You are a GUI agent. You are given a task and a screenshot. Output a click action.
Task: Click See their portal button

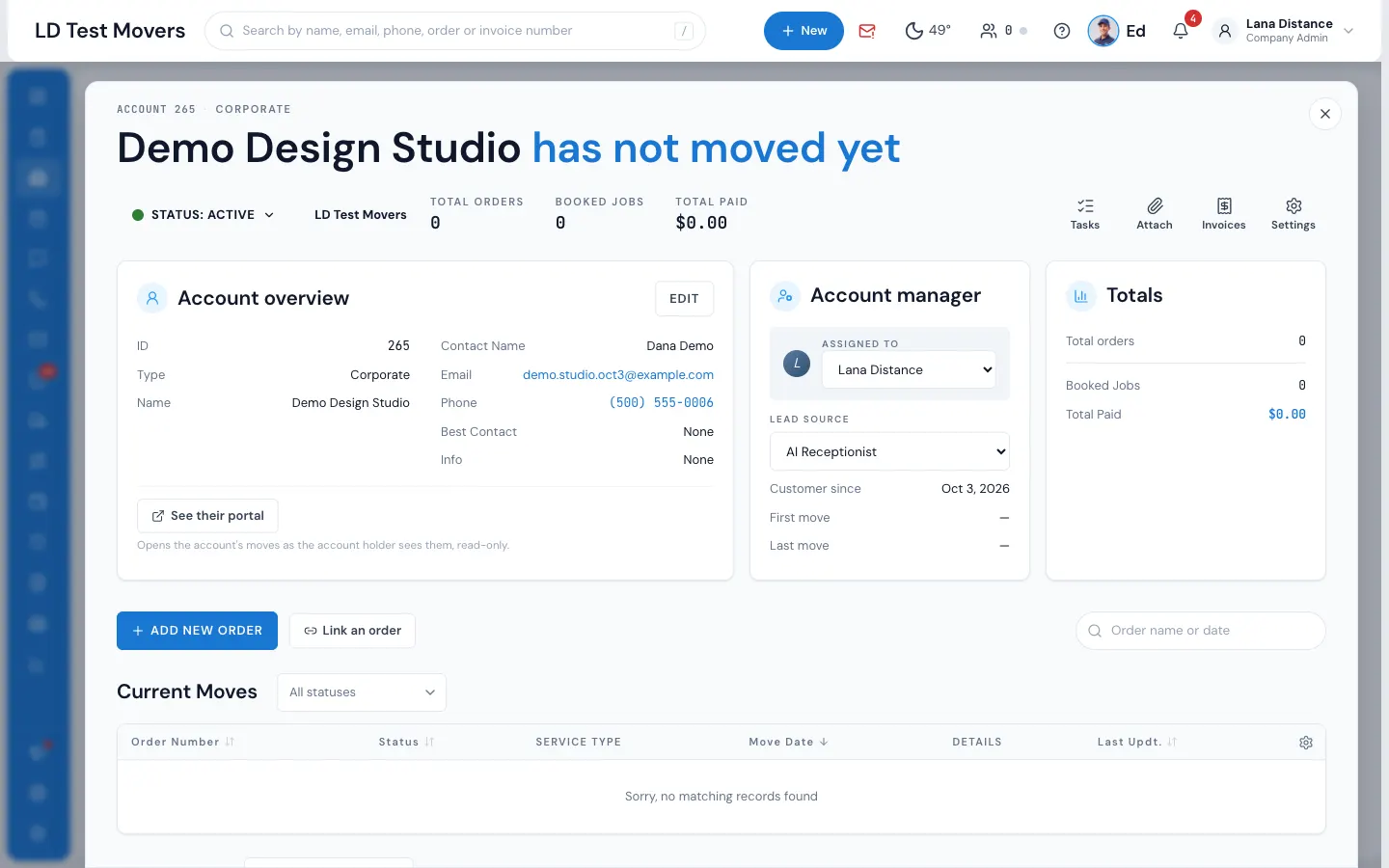tap(207, 516)
